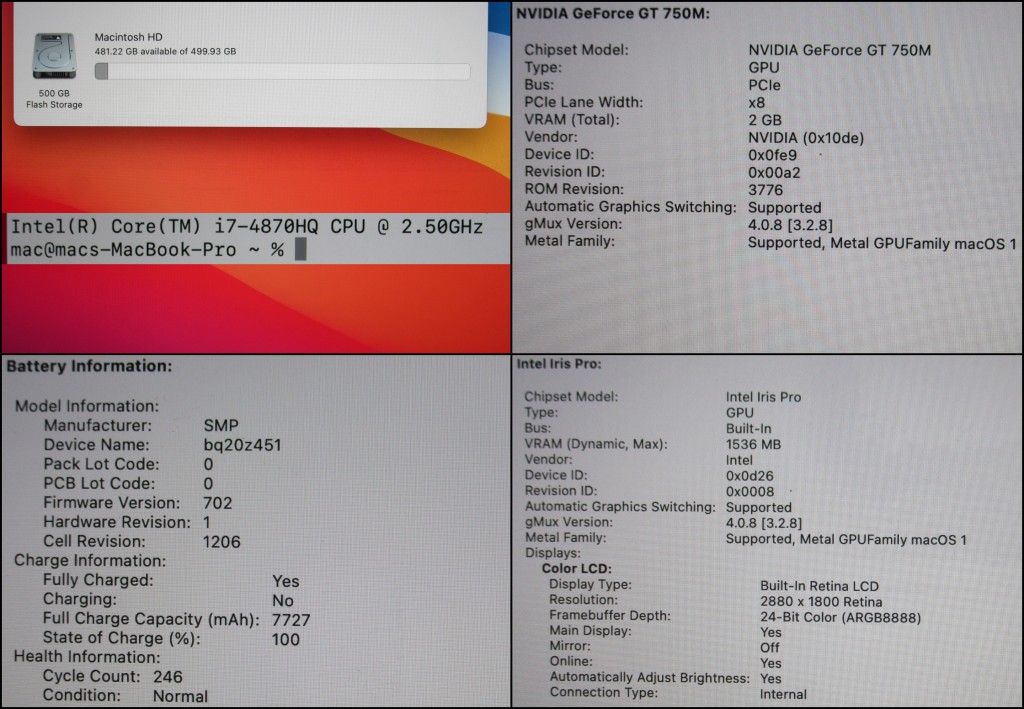Click the "mac@macs-MacBook-Pro" prompt text
Viewport: 1024px width, 709px height.
click(x=123, y=249)
